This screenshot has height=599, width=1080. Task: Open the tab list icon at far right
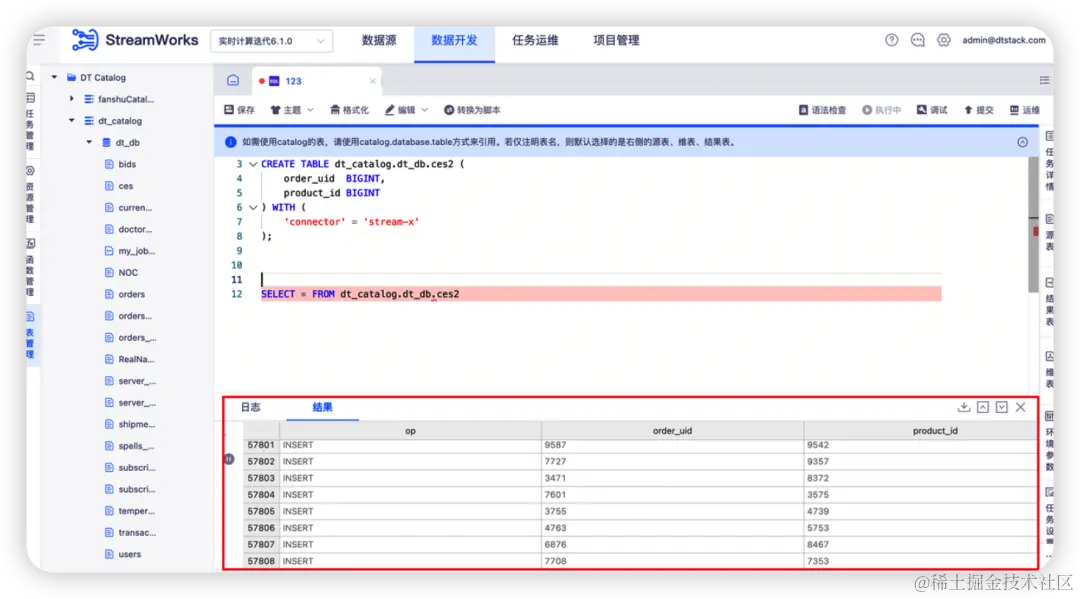pyautogui.click(x=1044, y=81)
